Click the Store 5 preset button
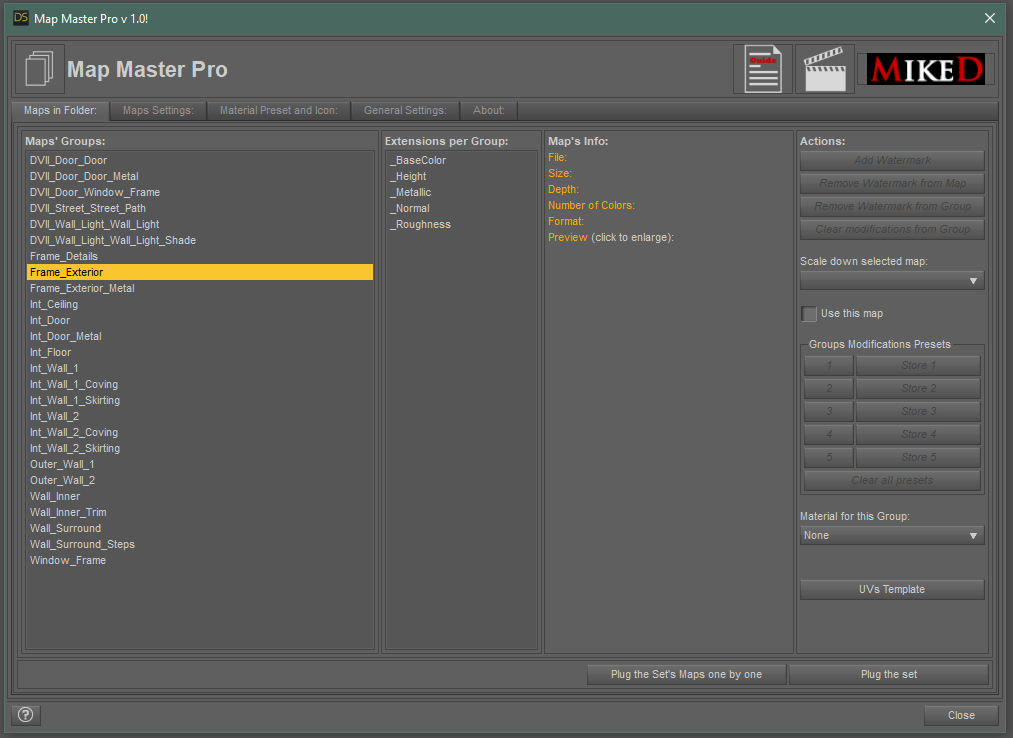The height and width of the screenshot is (738, 1013). (918, 458)
